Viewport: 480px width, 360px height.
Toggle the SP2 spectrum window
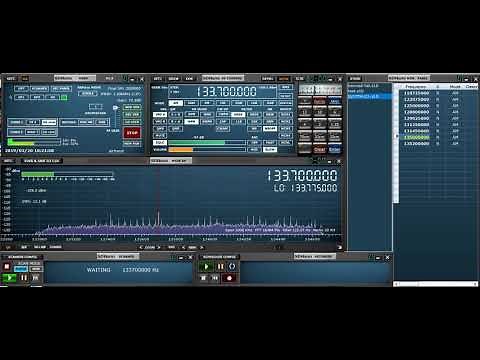[37, 97]
